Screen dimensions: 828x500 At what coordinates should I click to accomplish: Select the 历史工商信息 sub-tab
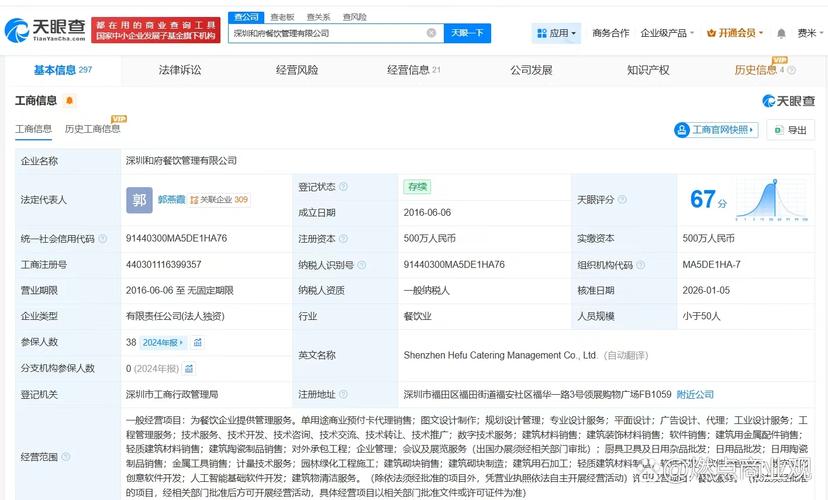point(92,129)
